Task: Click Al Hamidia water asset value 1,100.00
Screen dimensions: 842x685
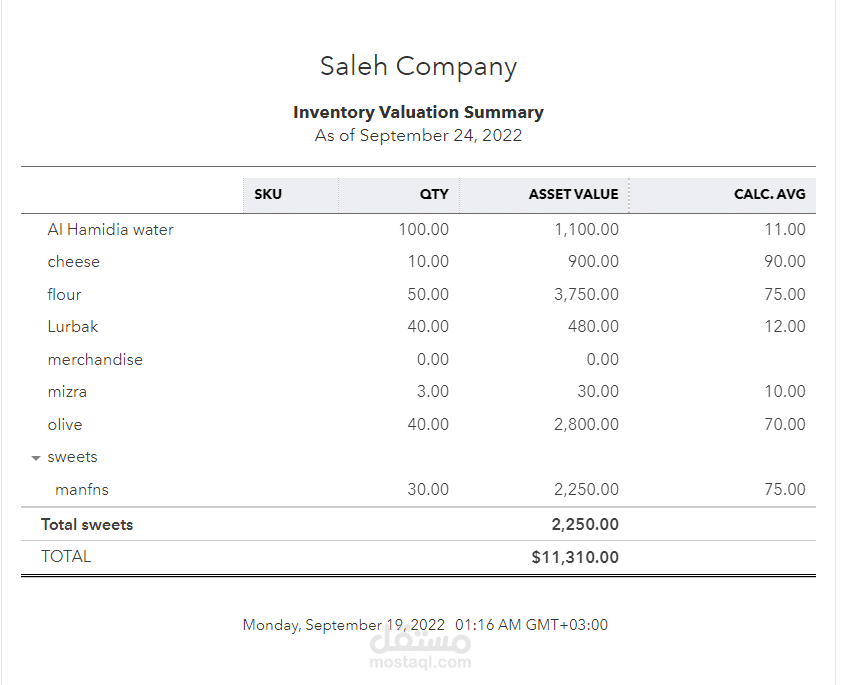Action: click(586, 230)
